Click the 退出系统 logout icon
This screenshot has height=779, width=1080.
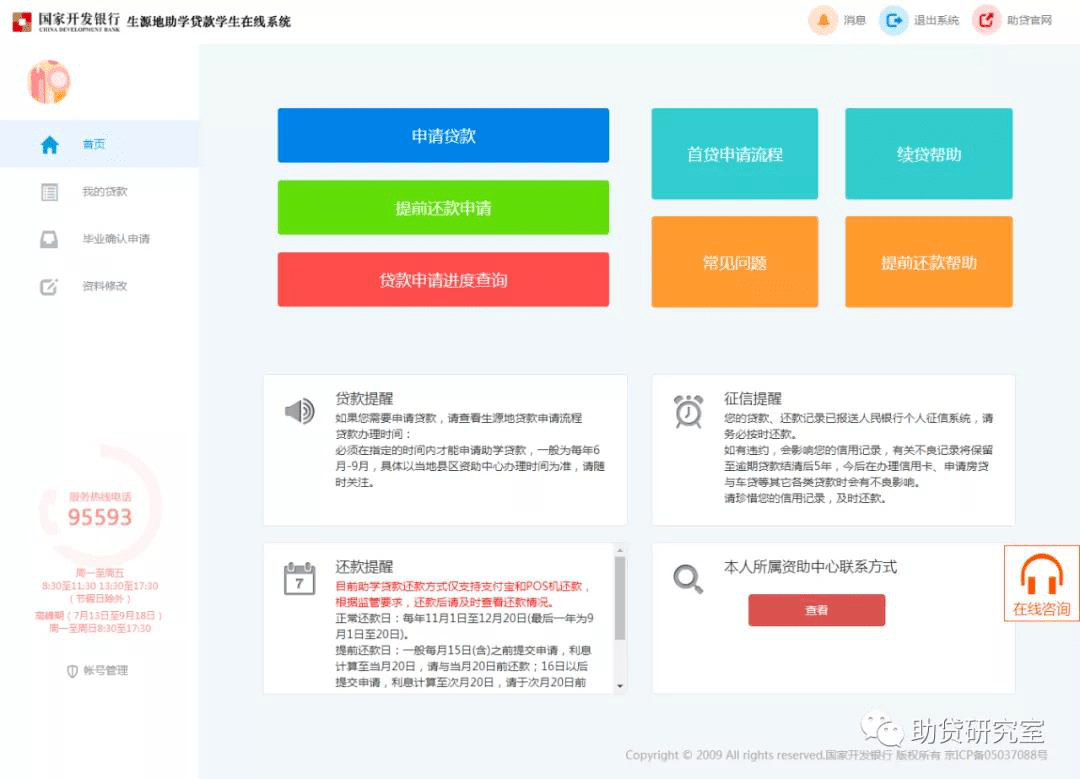coord(893,20)
